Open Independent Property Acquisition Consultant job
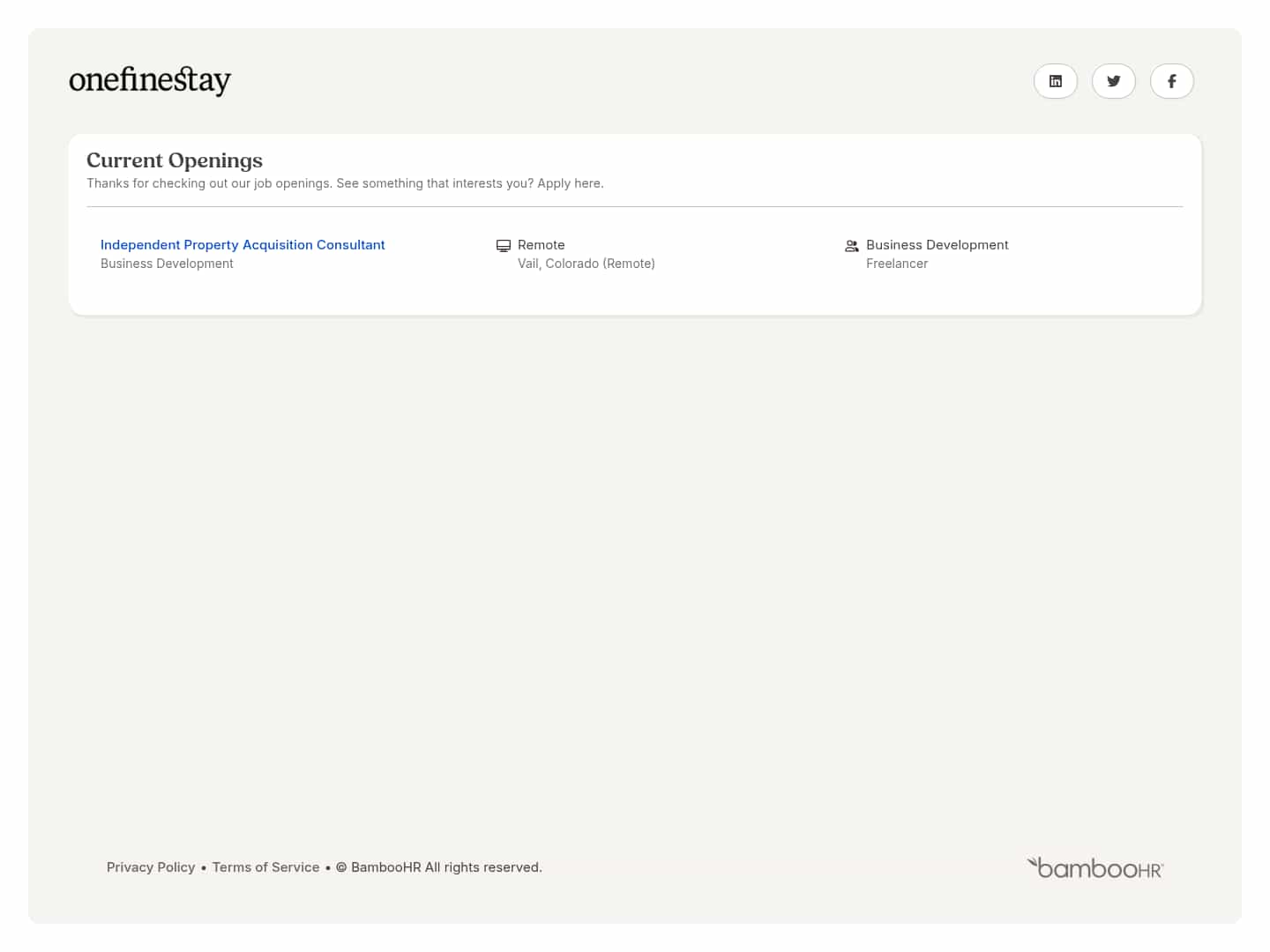 243,245
